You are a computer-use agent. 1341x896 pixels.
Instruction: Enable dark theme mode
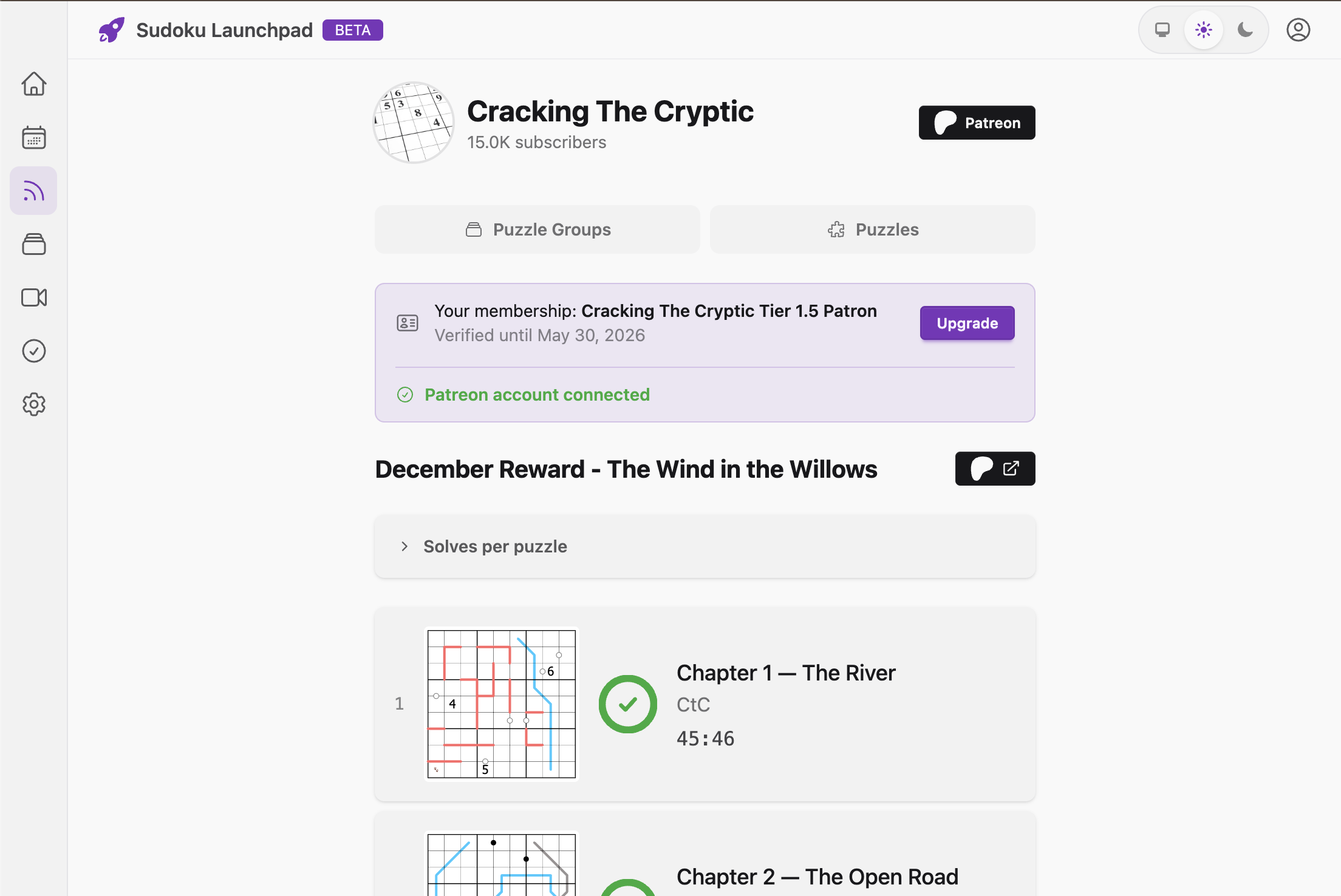[x=1245, y=29]
